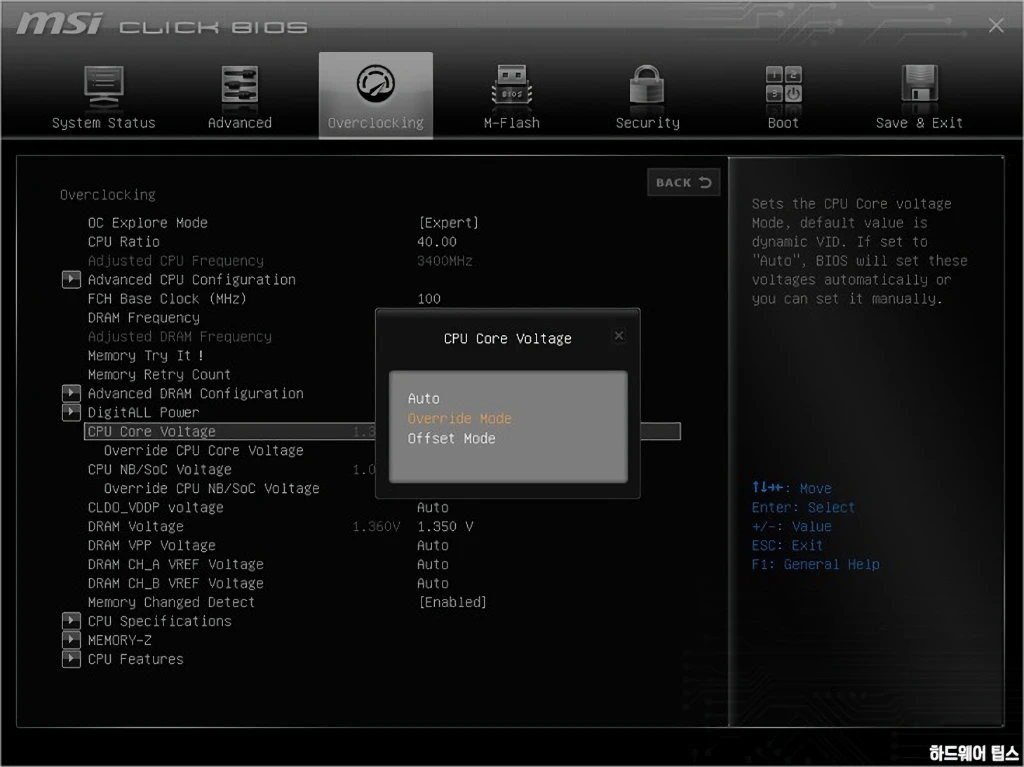Screen dimensions: 1024x767
Task: Select the DRAM VPP Voltage label
Action: [x=152, y=545]
